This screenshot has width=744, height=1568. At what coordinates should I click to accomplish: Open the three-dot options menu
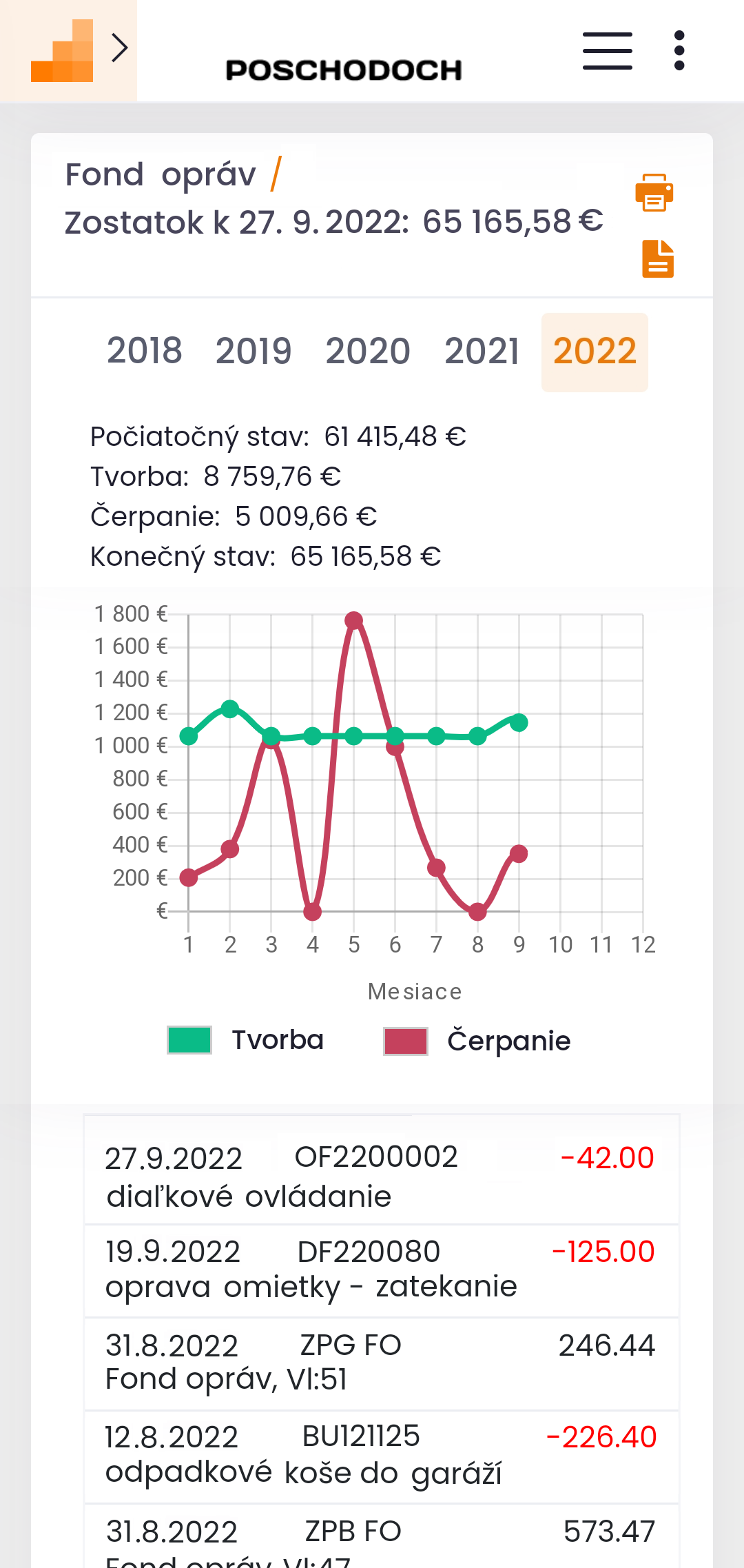tap(679, 51)
